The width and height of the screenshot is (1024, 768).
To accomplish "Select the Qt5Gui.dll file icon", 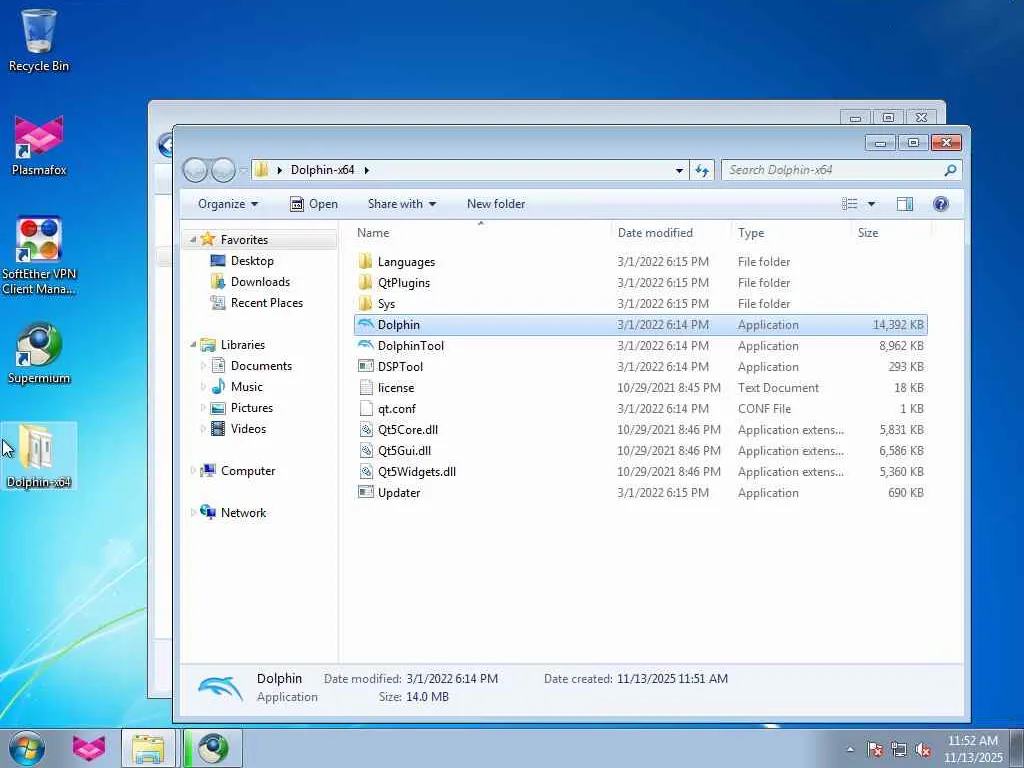I will [x=366, y=451].
